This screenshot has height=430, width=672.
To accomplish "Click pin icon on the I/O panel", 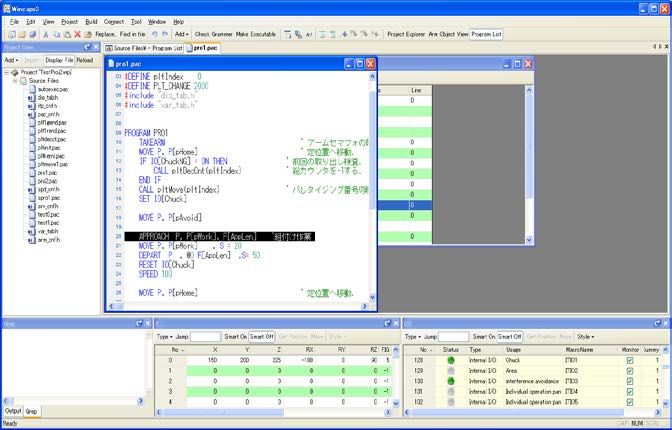I will point(657,324).
